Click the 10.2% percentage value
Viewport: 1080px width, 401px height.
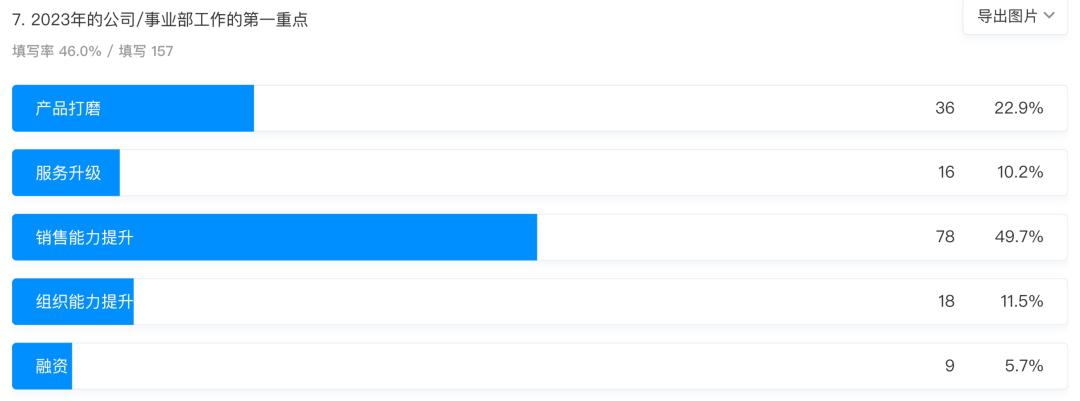pyautogui.click(x=1018, y=173)
